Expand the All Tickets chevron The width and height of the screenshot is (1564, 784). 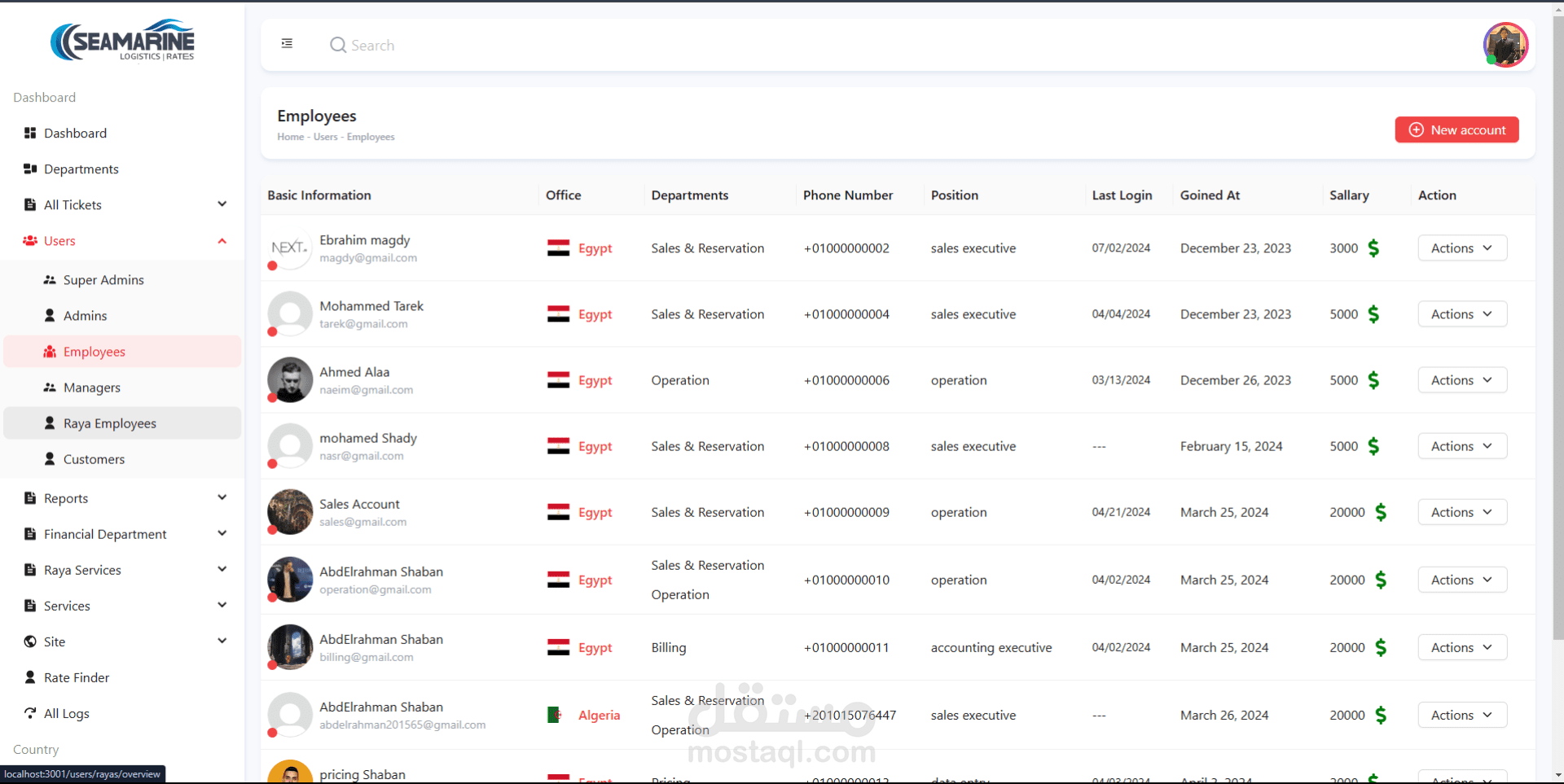coord(222,204)
